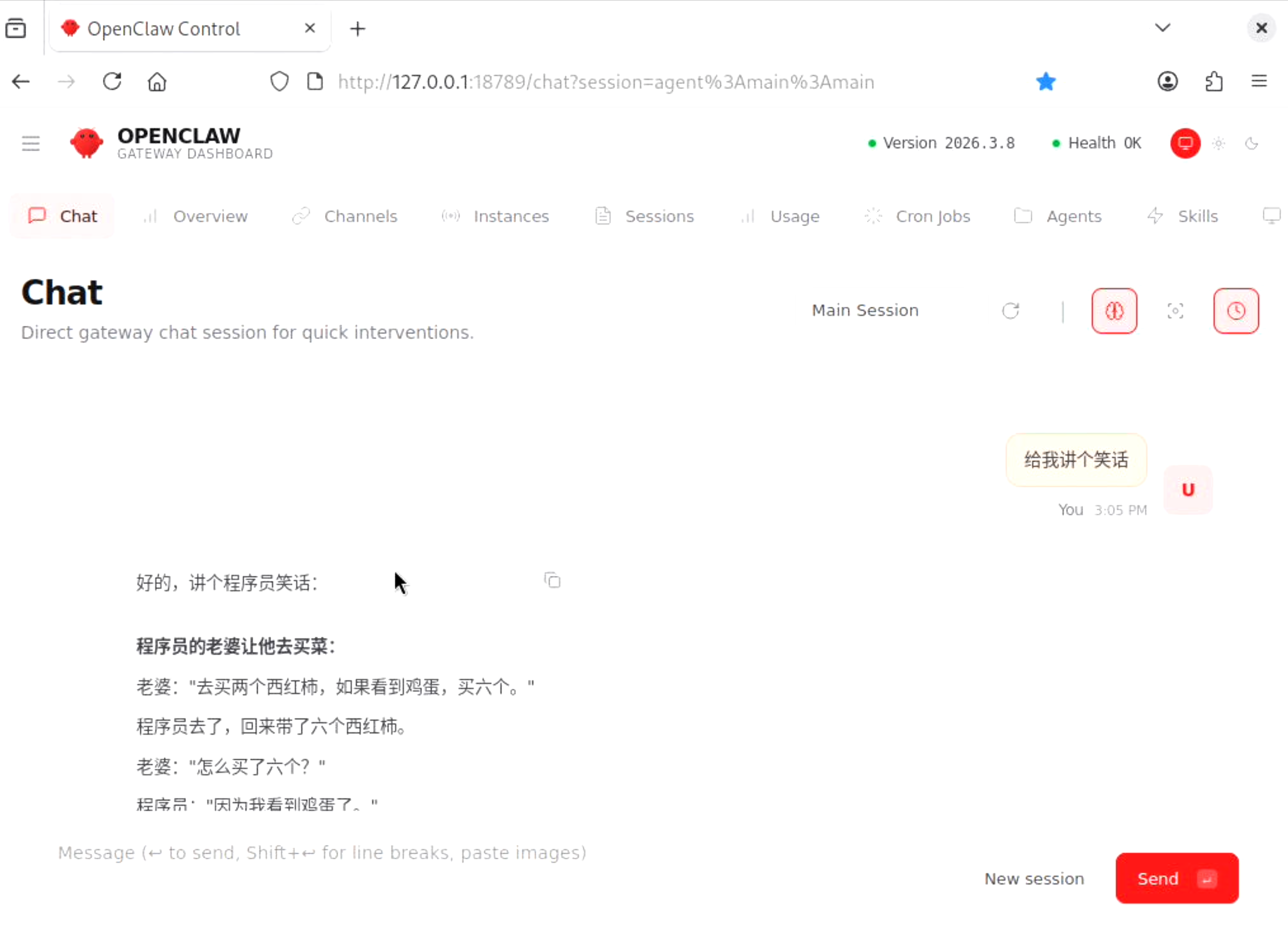Click the red Send button
The image size is (1288, 929).
tap(1176, 878)
